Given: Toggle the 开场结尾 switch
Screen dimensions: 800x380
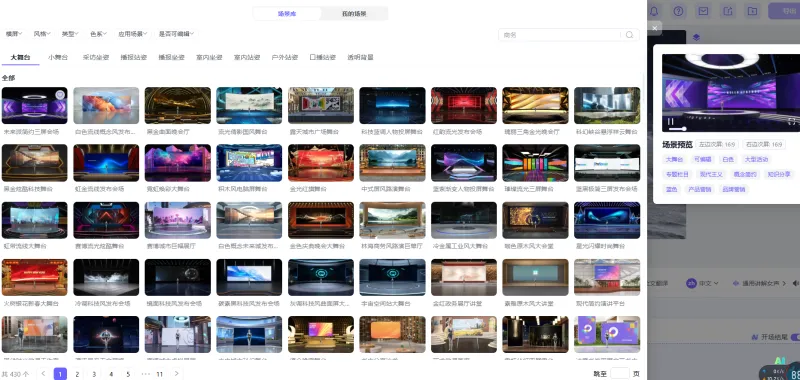Looking at the screenshot, I should click(795, 337).
